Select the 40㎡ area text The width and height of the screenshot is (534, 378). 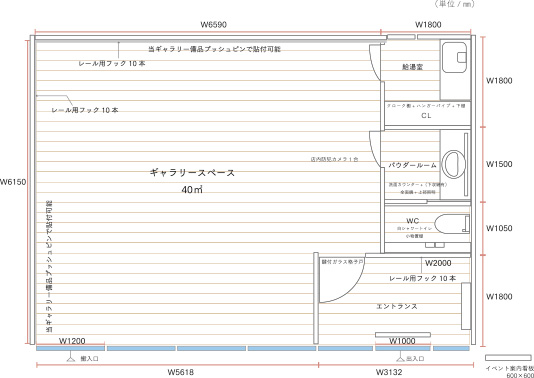[192, 190]
